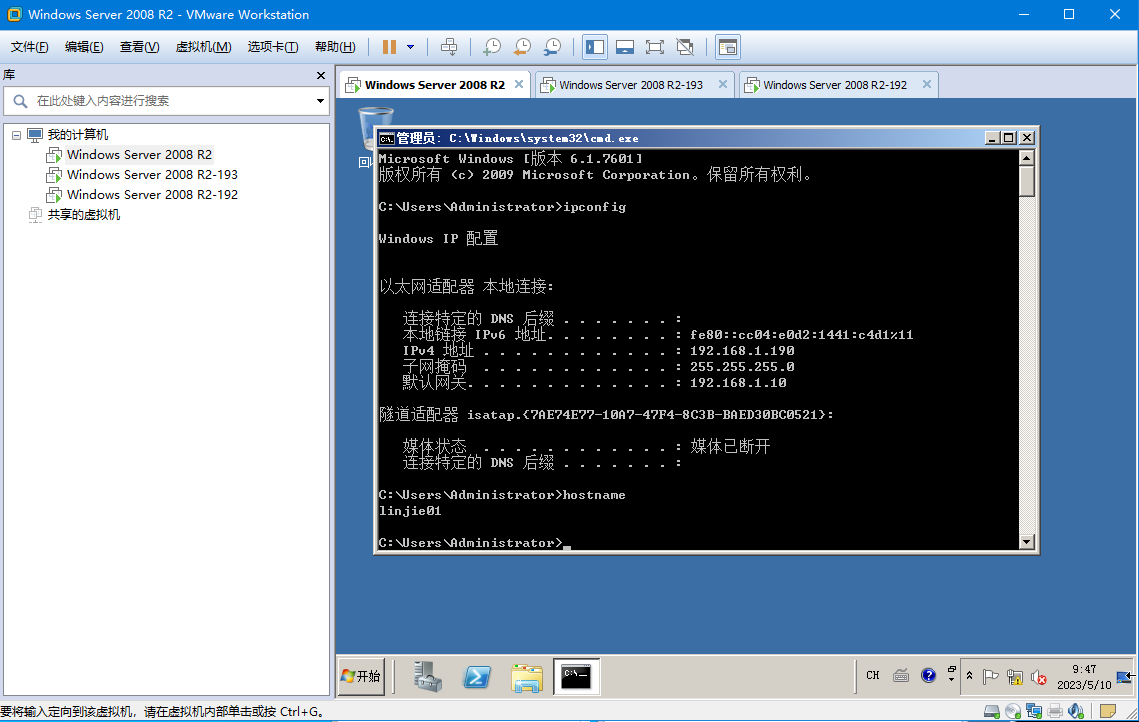The height and width of the screenshot is (722, 1139).
Task: Click the hard disk status icon
Action: 992,711
